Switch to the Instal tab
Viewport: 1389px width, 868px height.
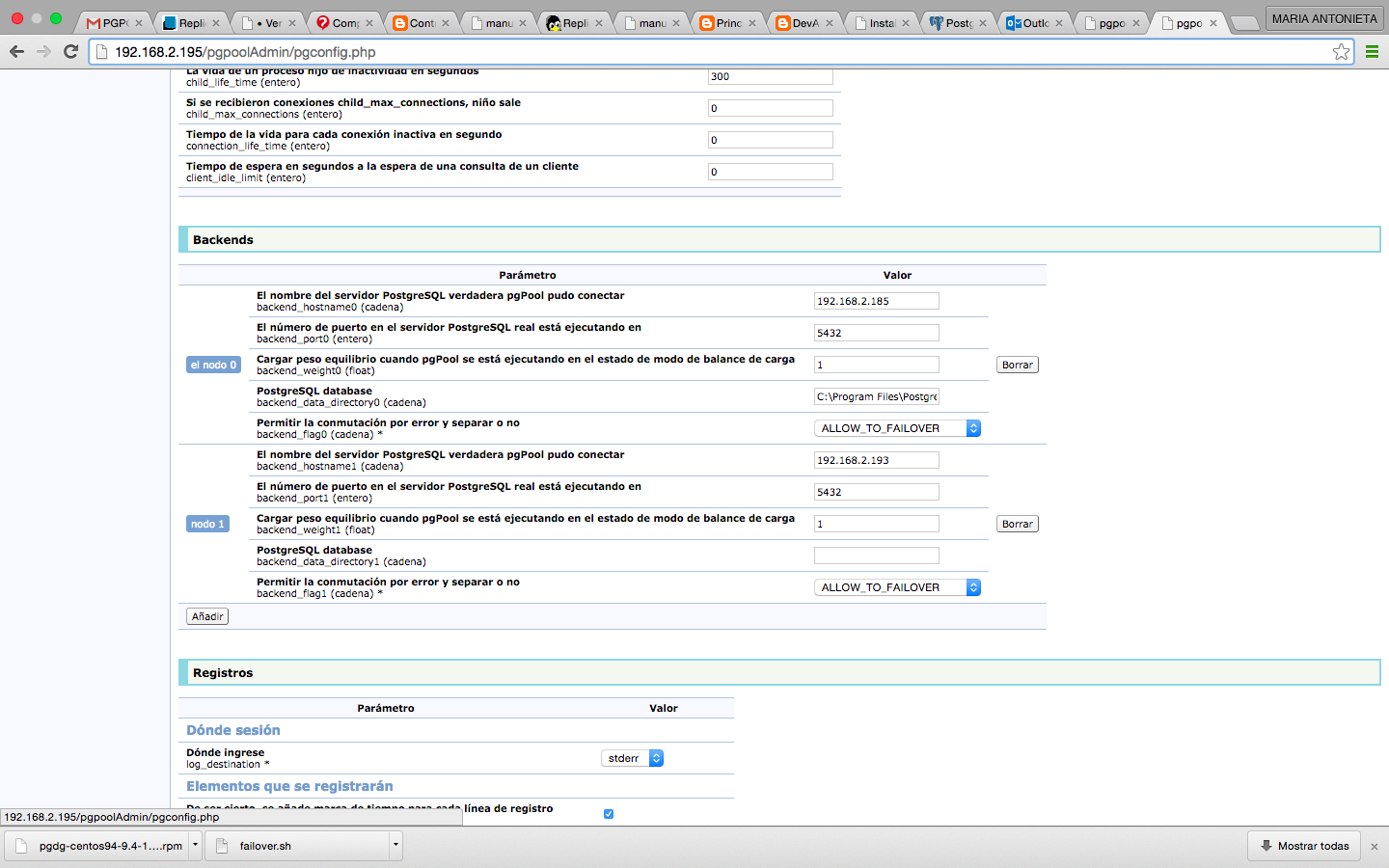[879, 23]
